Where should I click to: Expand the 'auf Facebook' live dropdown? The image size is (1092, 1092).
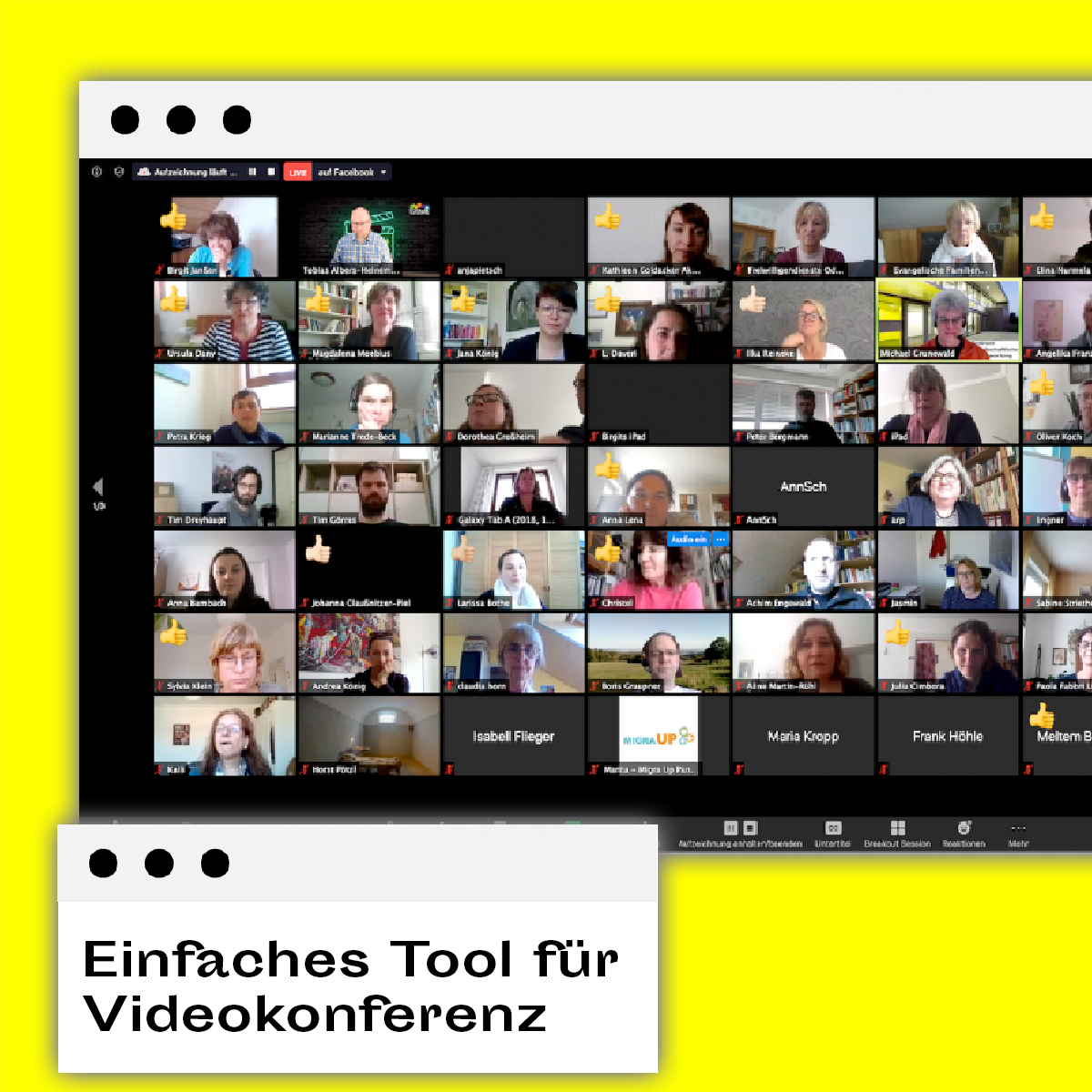pos(383,172)
